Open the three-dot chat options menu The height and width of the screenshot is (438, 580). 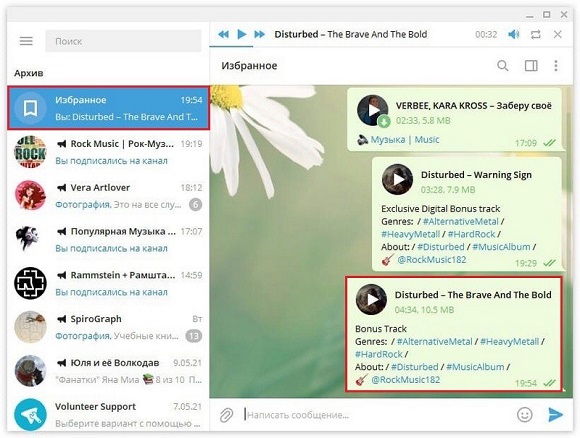pyautogui.click(x=556, y=66)
